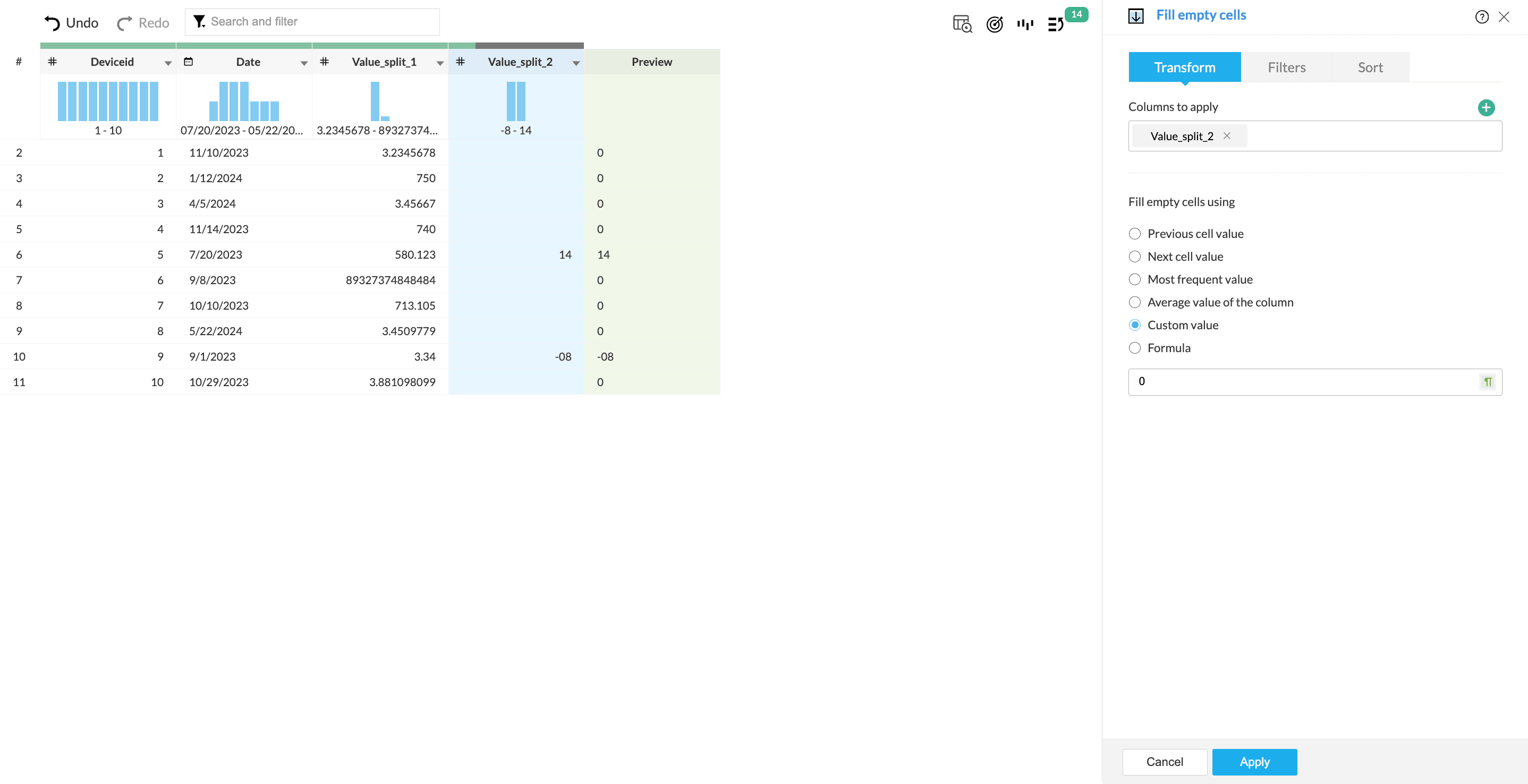The height and width of the screenshot is (784, 1528).
Task: Click the help question mark icon
Action: click(1482, 16)
